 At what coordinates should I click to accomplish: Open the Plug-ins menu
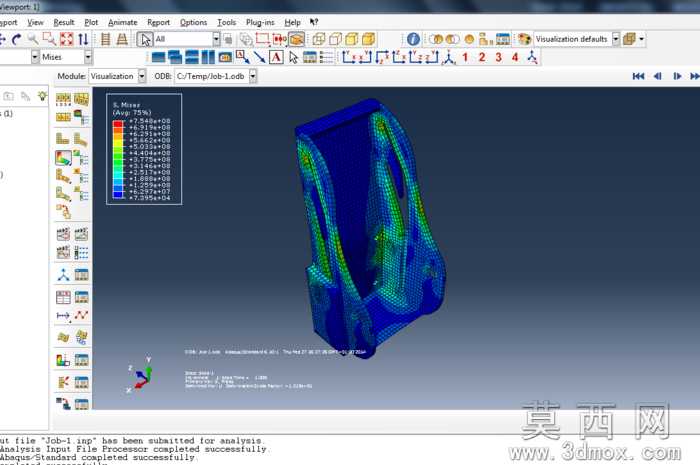point(260,22)
